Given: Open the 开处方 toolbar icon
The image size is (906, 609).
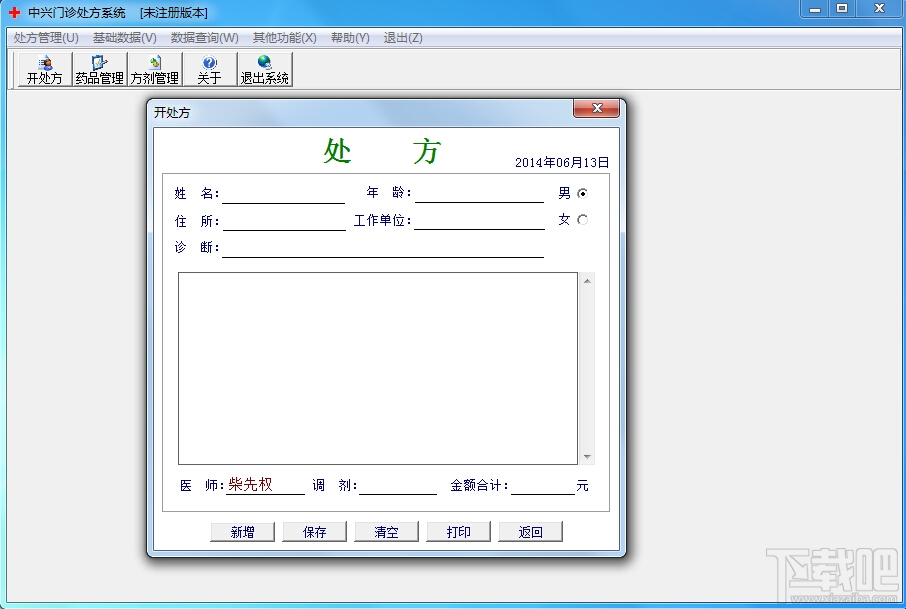Looking at the screenshot, I should (x=44, y=69).
